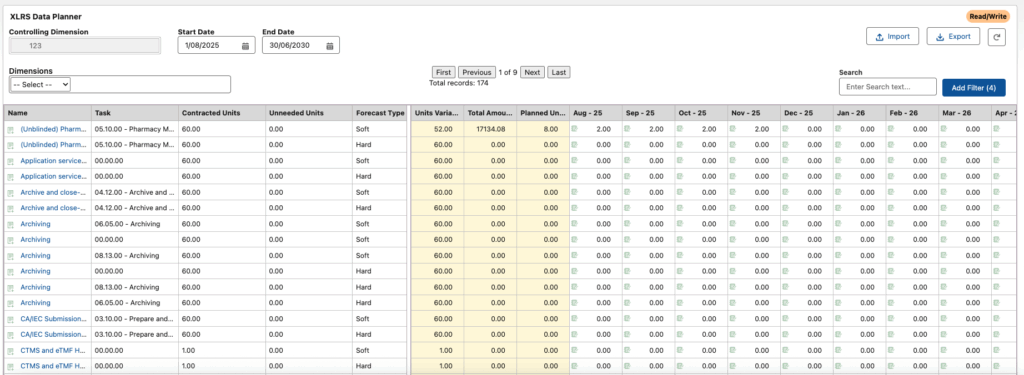The width and height of the screenshot is (1024, 375).
Task: Click the cell icon in Nov - 25 first row
Action: click(733, 129)
